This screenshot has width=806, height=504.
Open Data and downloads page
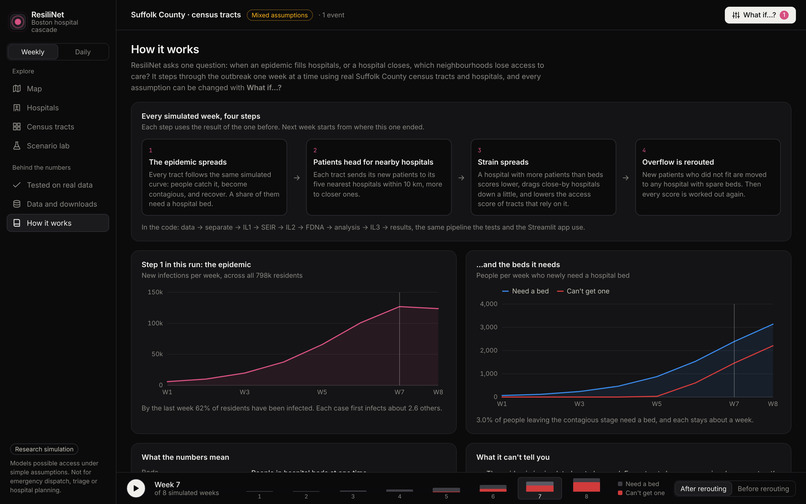click(x=58, y=204)
